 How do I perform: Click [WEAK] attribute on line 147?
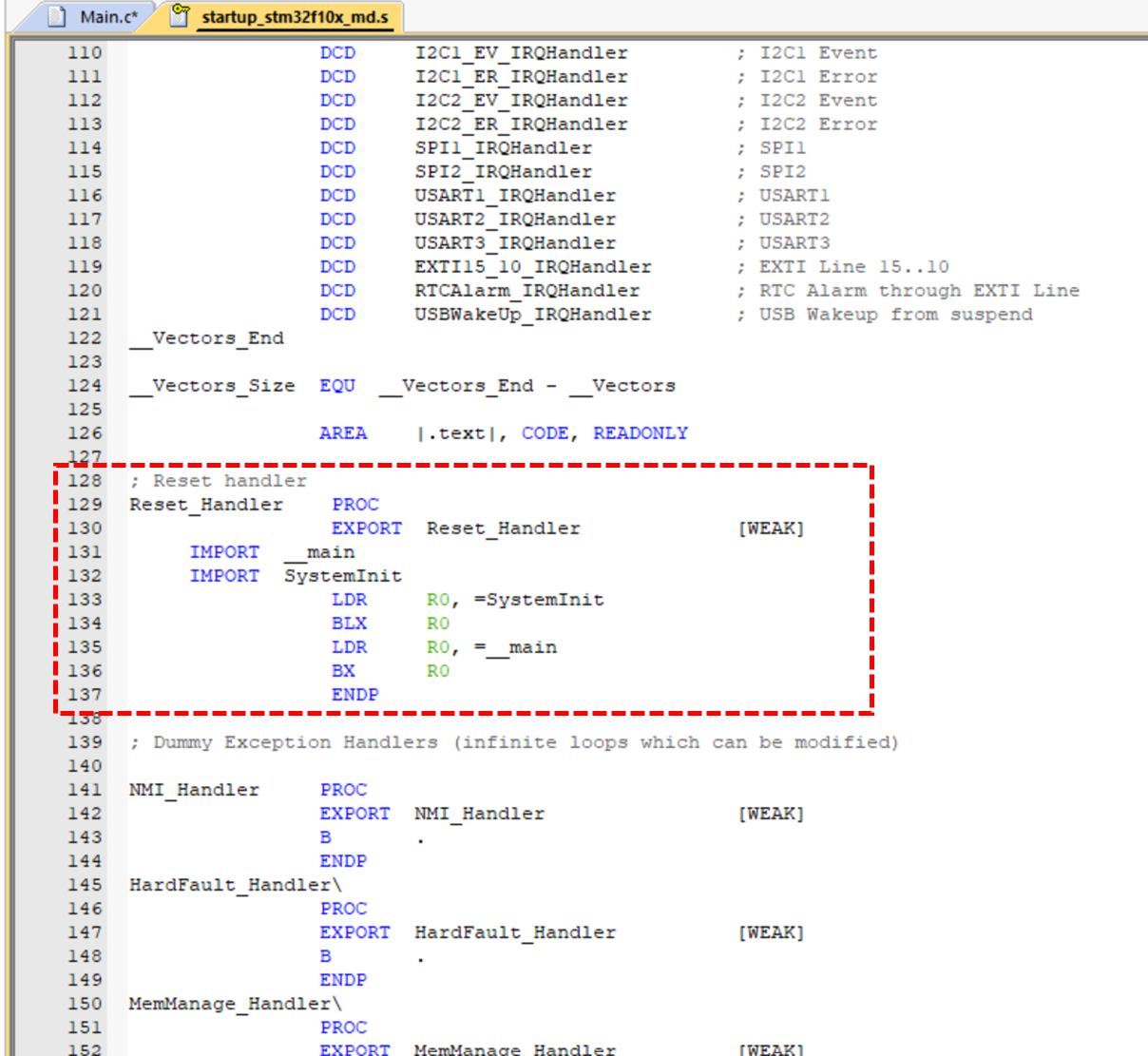[x=771, y=932]
